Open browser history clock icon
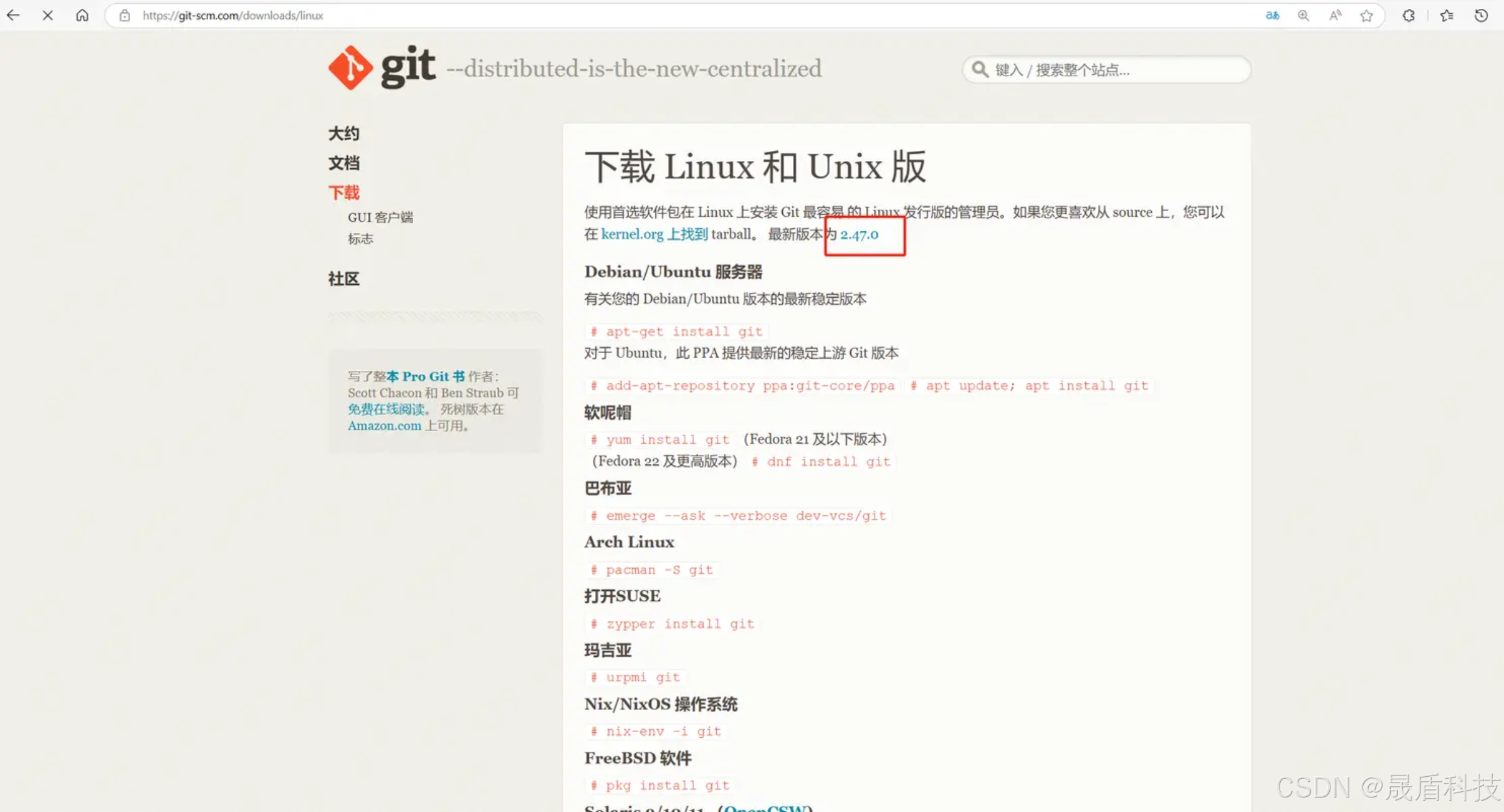This screenshot has height=812, width=1504. click(1481, 16)
